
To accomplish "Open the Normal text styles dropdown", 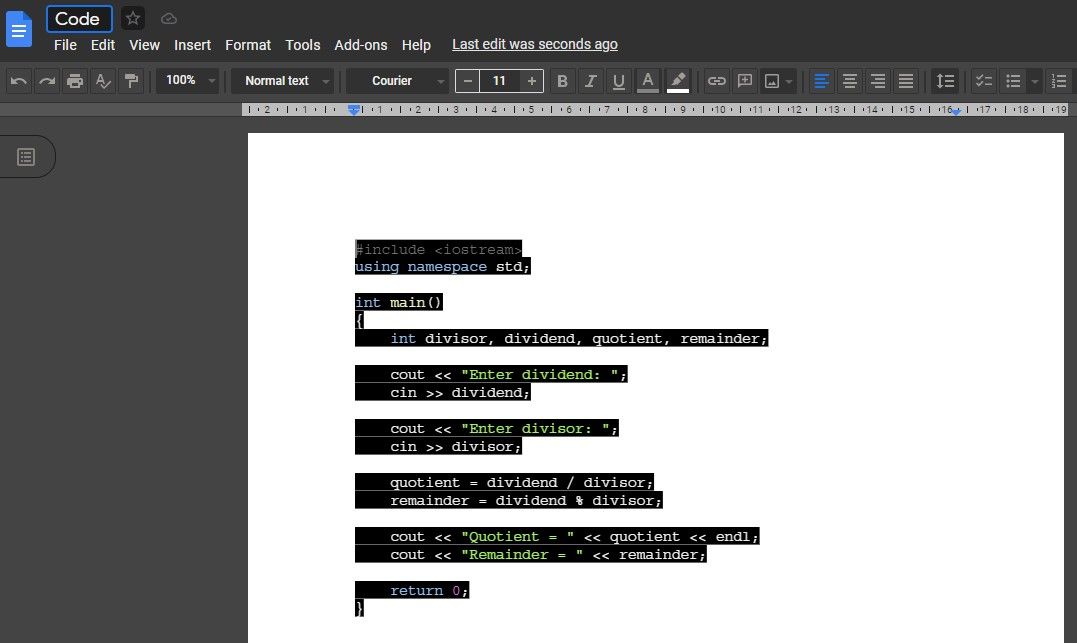I will (x=283, y=81).
